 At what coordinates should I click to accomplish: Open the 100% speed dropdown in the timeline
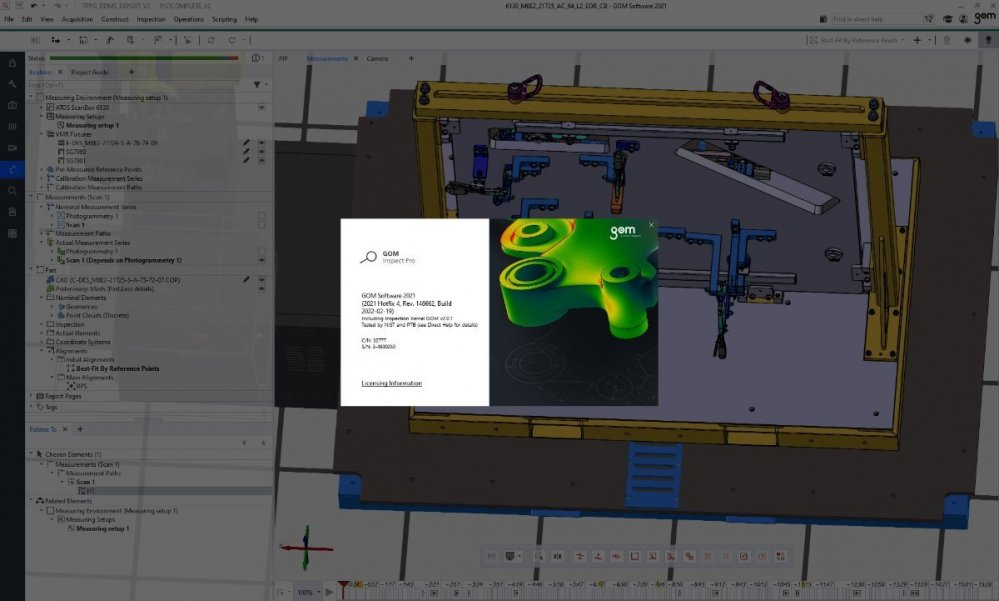(x=308, y=592)
